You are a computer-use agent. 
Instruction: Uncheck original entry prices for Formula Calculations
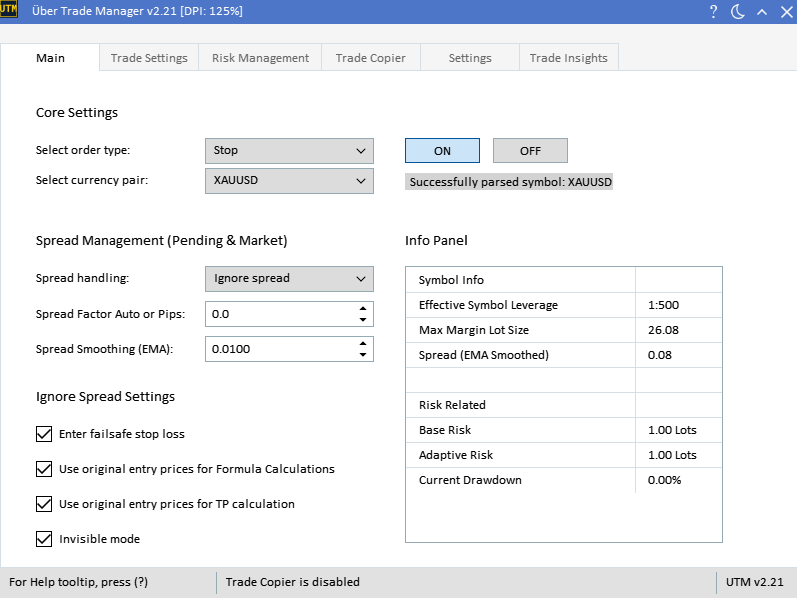44,469
